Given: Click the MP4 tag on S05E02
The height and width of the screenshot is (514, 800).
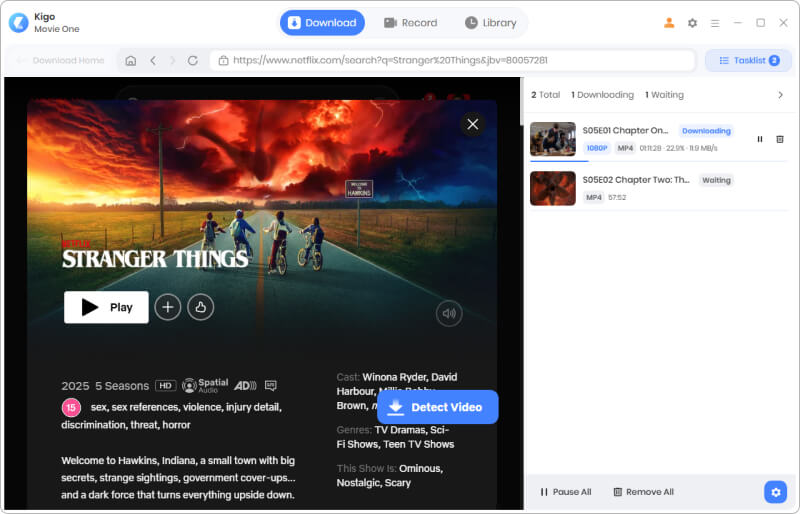Looking at the screenshot, I should pyautogui.click(x=593, y=198).
